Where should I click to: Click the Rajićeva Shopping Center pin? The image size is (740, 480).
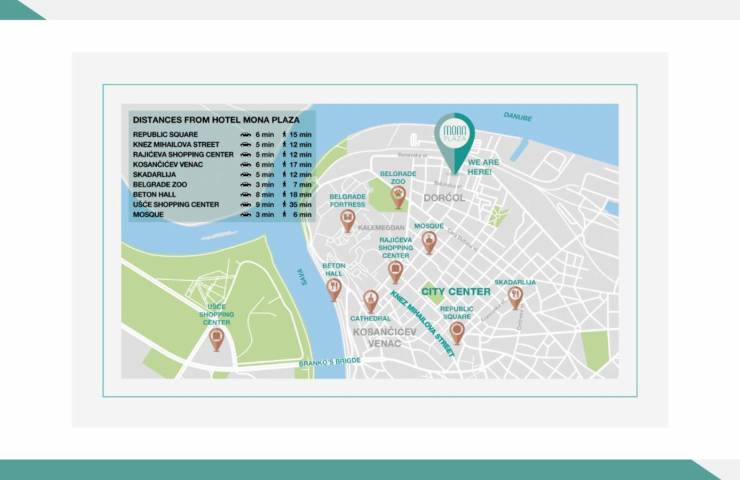pyautogui.click(x=395, y=270)
